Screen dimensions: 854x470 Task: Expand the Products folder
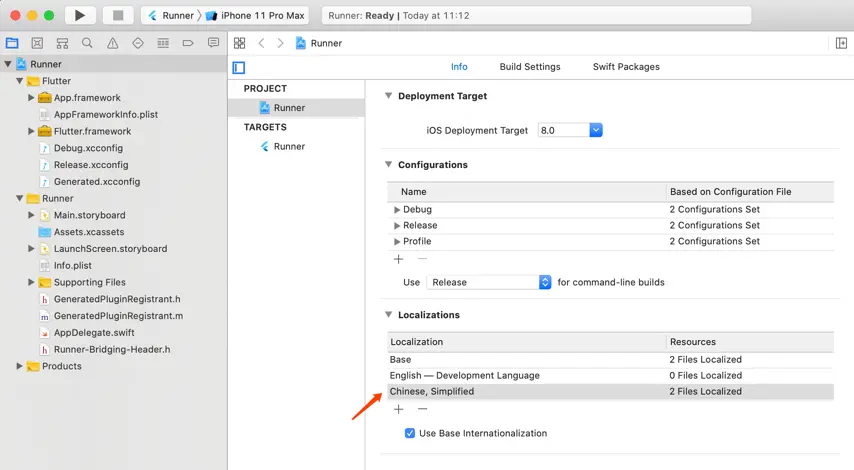[x=20, y=366]
